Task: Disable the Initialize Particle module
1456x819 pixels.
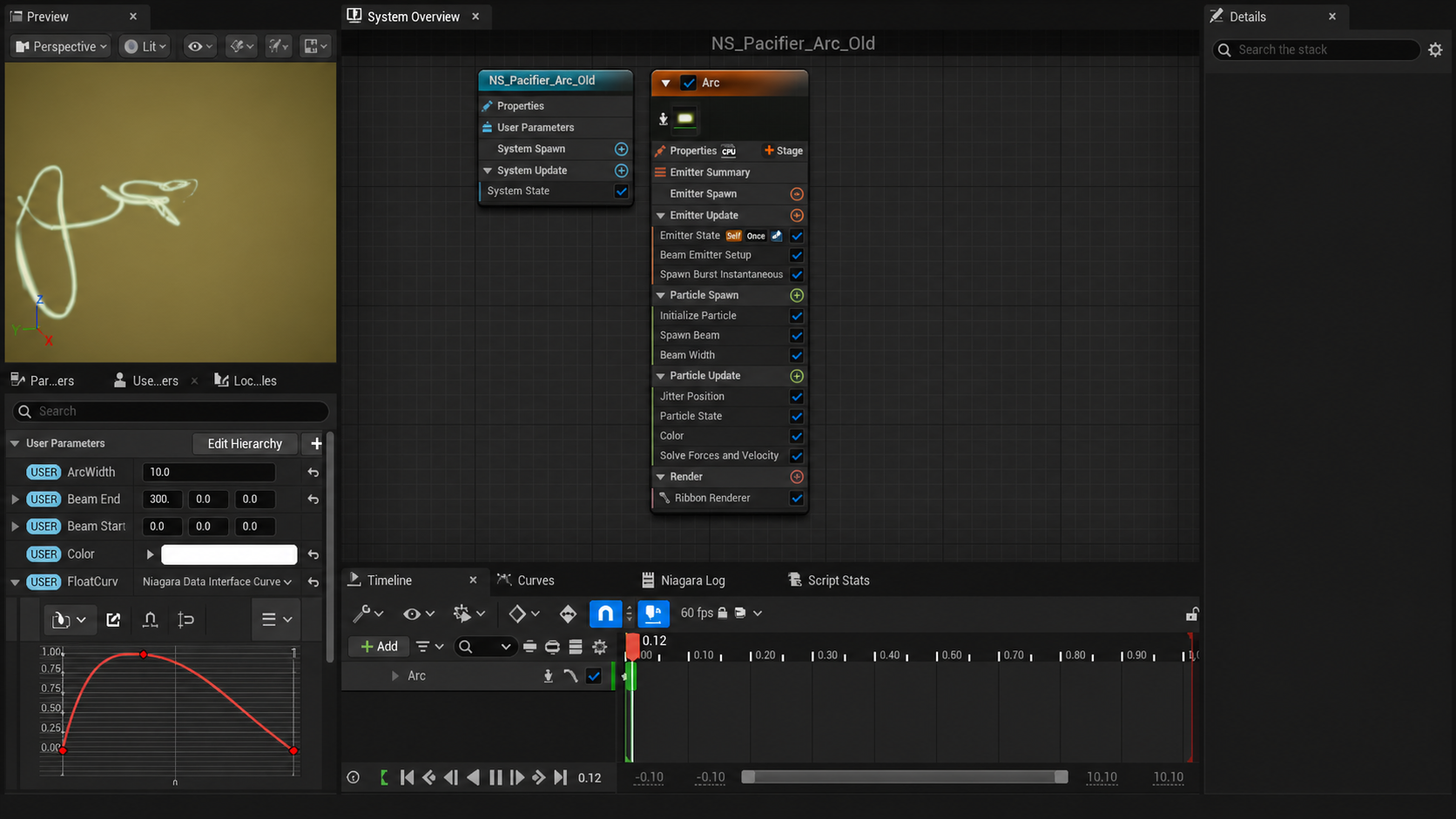Action: click(796, 316)
